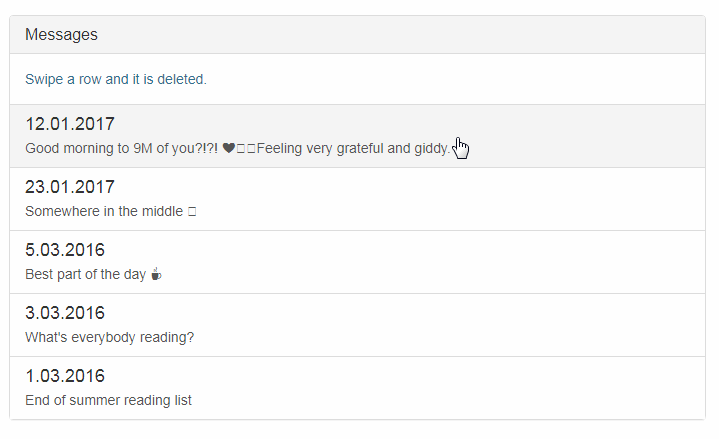Click the 'Swipe a row and it is deleted.' hint

[116, 79]
